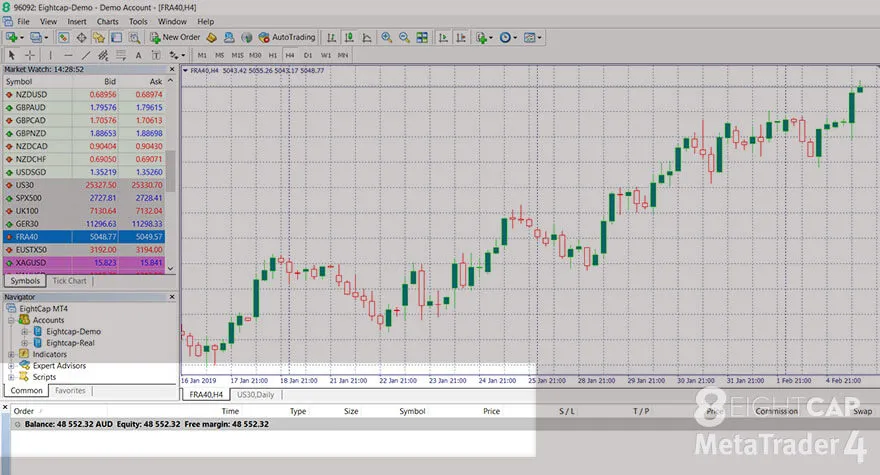Switch to M15 timeframe

pyautogui.click(x=237, y=55)
